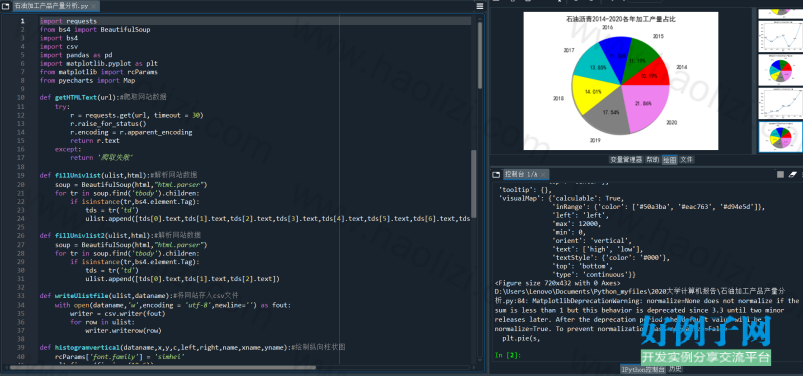Switch to the 帮助 pane tab
Viewport: 804px width, 376px height.
[652, 160]
